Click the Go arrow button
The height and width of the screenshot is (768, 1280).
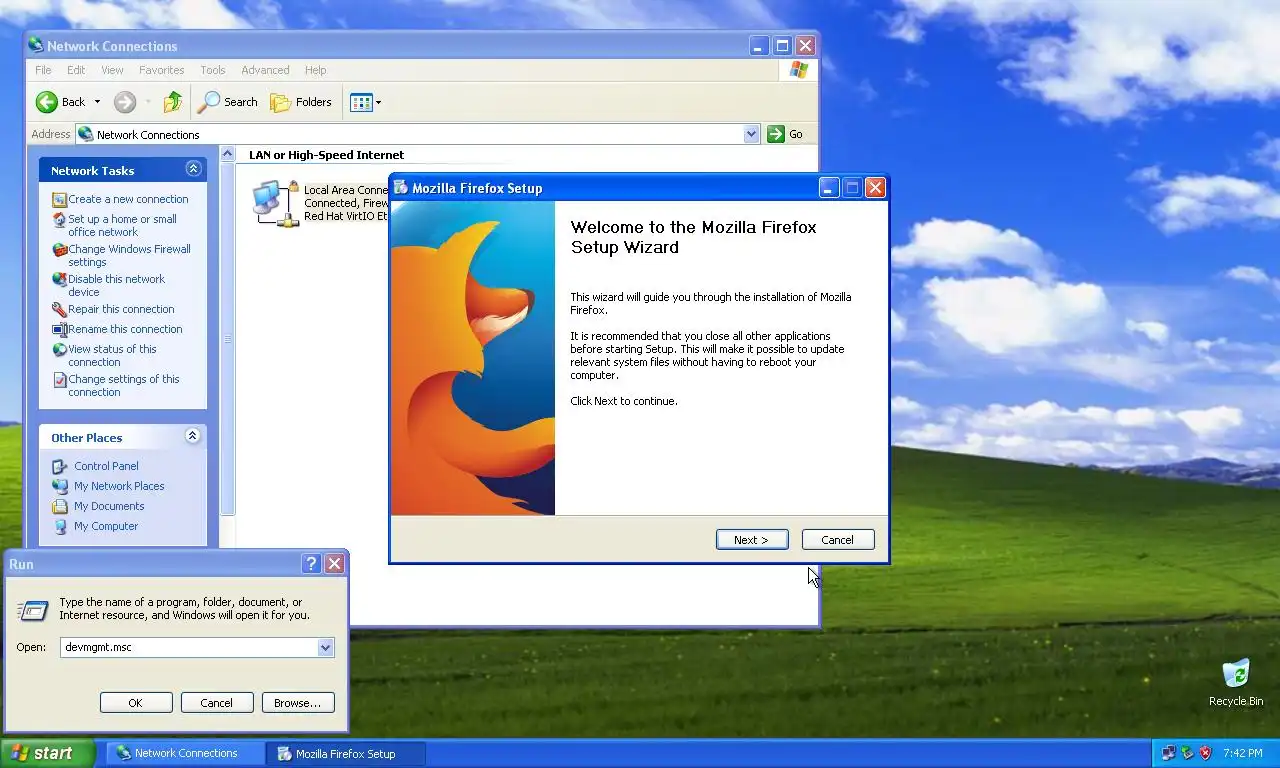coord(776,134)
